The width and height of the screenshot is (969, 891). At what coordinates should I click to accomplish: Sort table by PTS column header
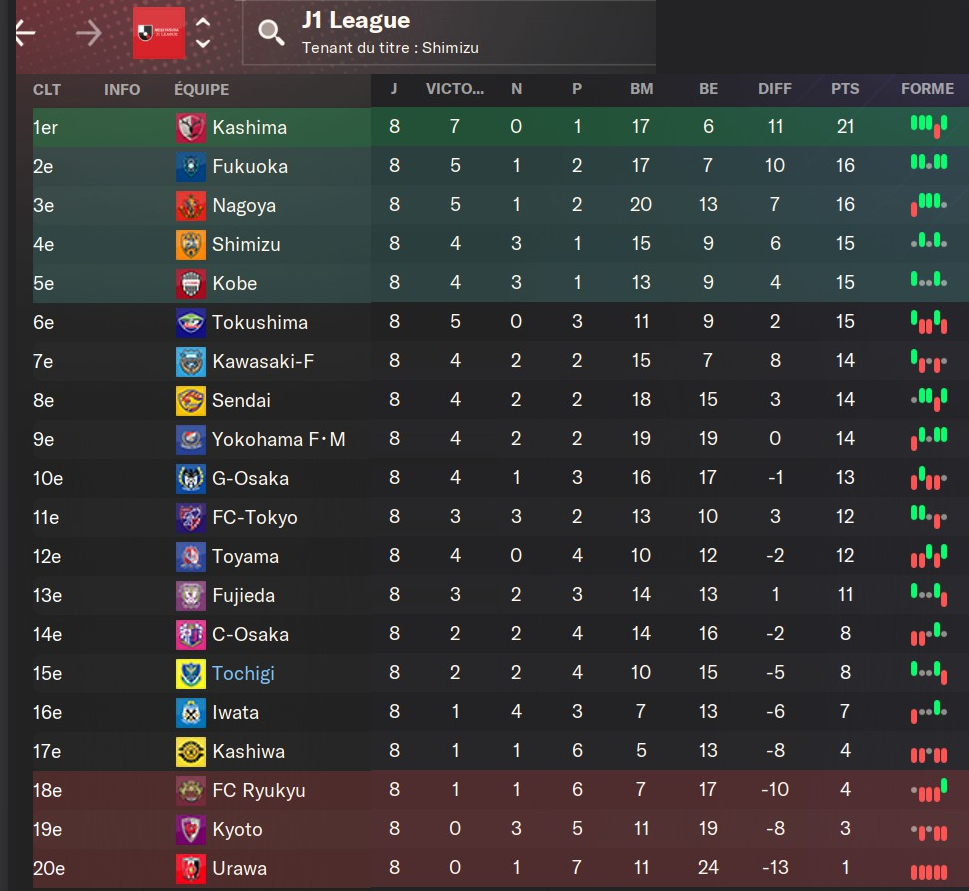(x=845, y=89)
